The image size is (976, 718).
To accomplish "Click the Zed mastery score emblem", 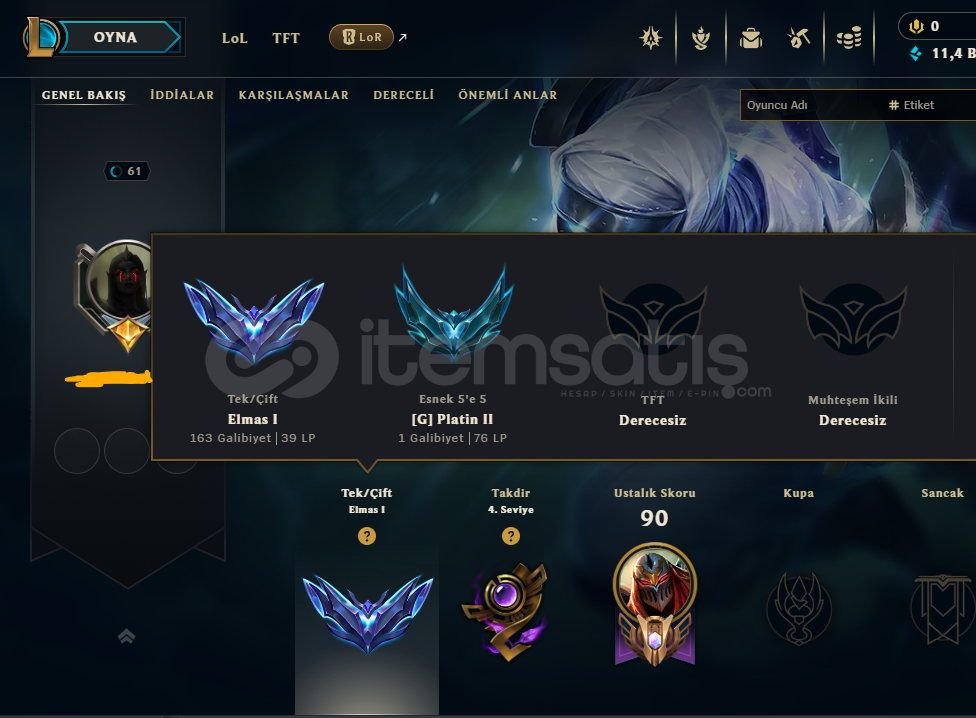I will pyautogui.click(x=654, y=604).
